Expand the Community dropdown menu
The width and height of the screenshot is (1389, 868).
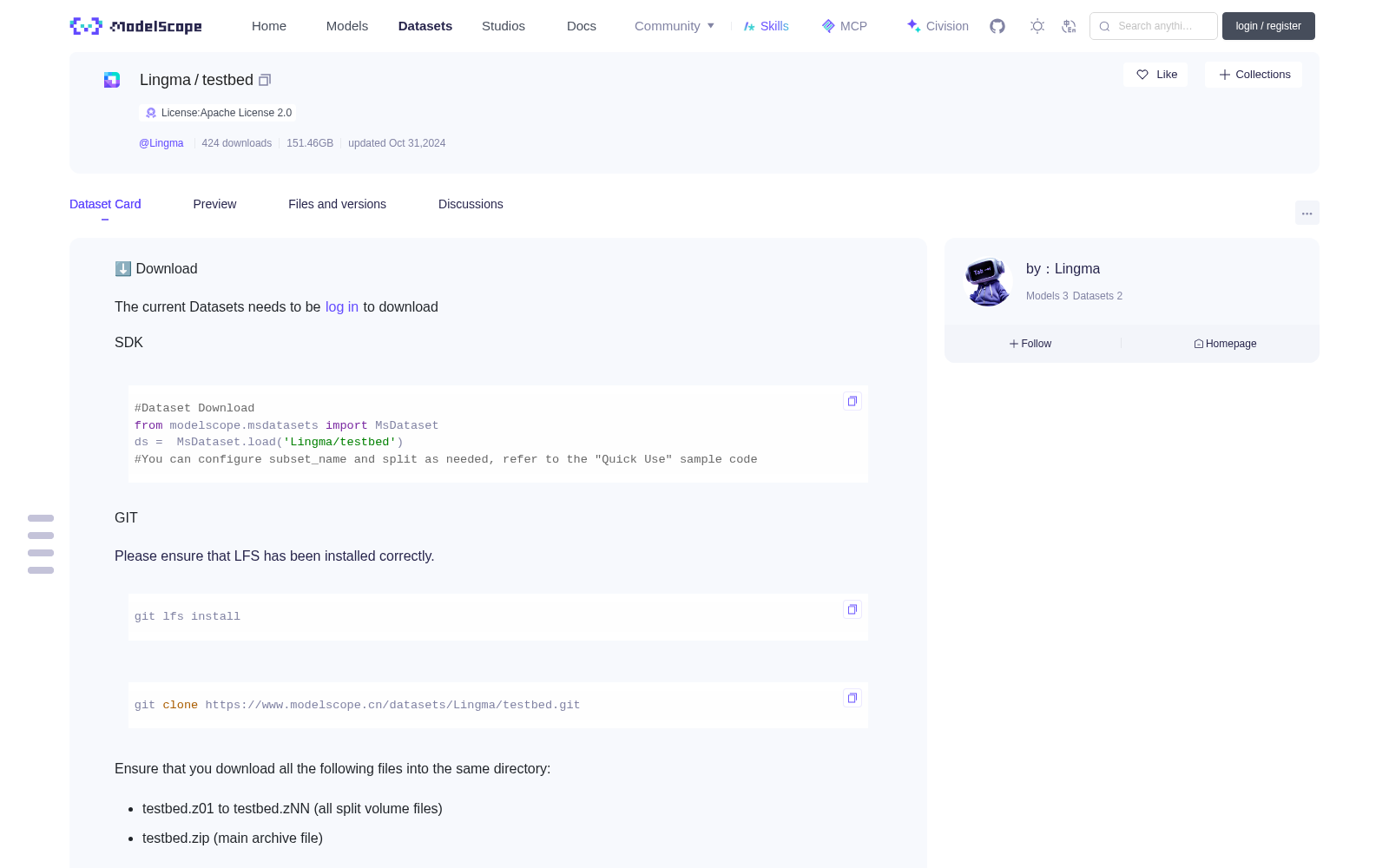(x=675, y=26)
